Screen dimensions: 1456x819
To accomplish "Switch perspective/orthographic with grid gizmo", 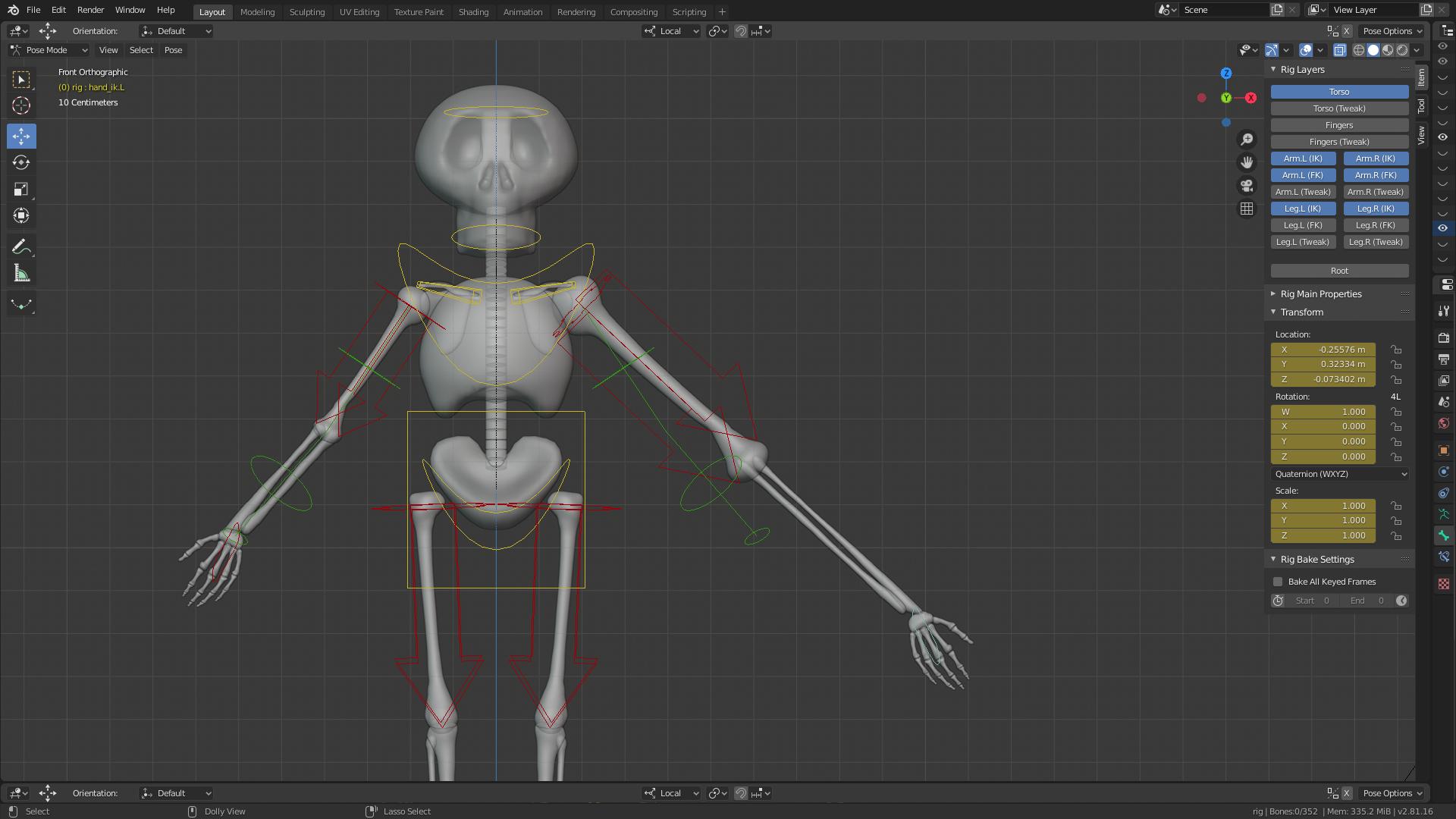I will tap(1247, 209).
